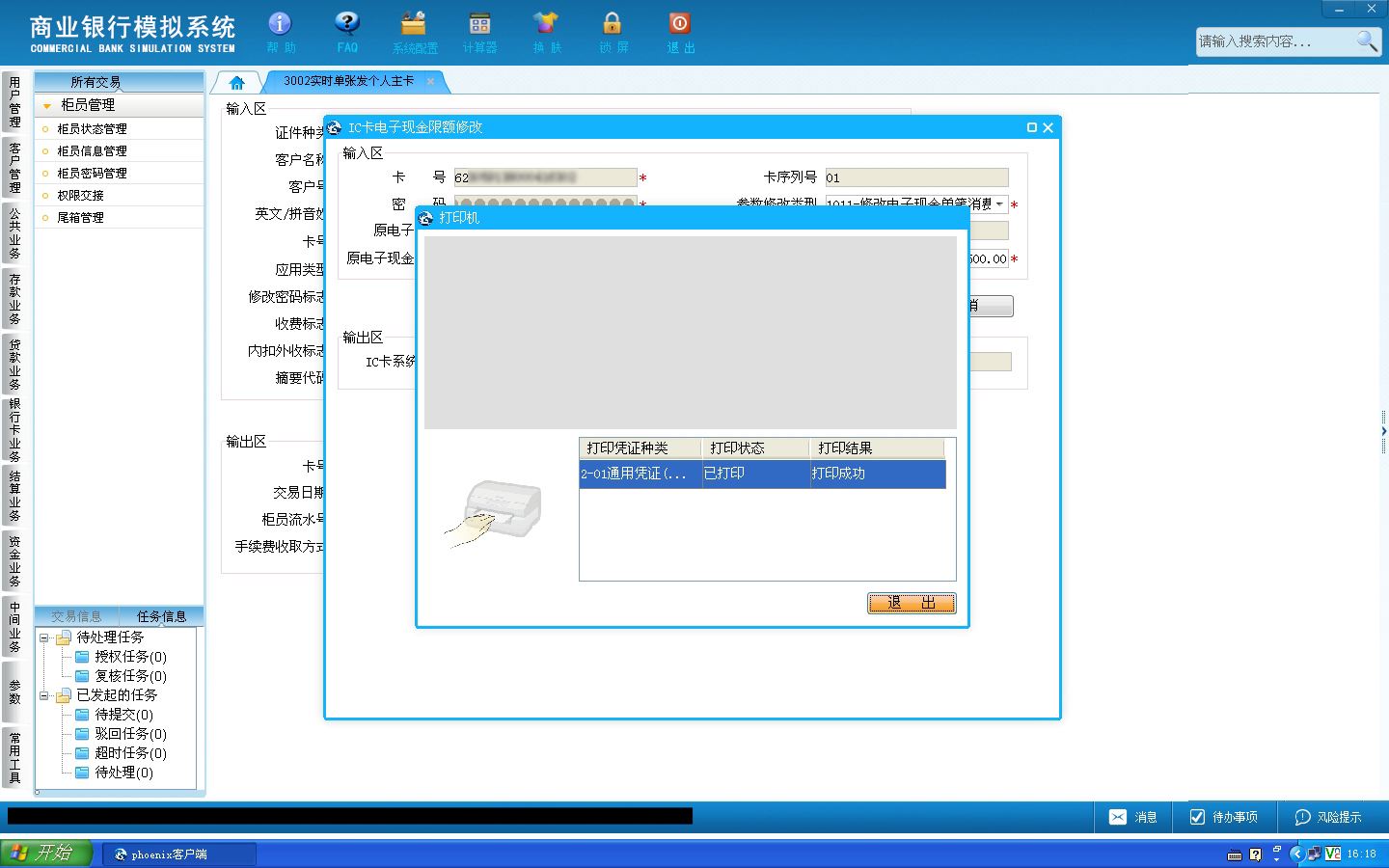Screen dimensions: 1389x868
Task: Open 消息 messages in status bar
Action: [1133, 817]
